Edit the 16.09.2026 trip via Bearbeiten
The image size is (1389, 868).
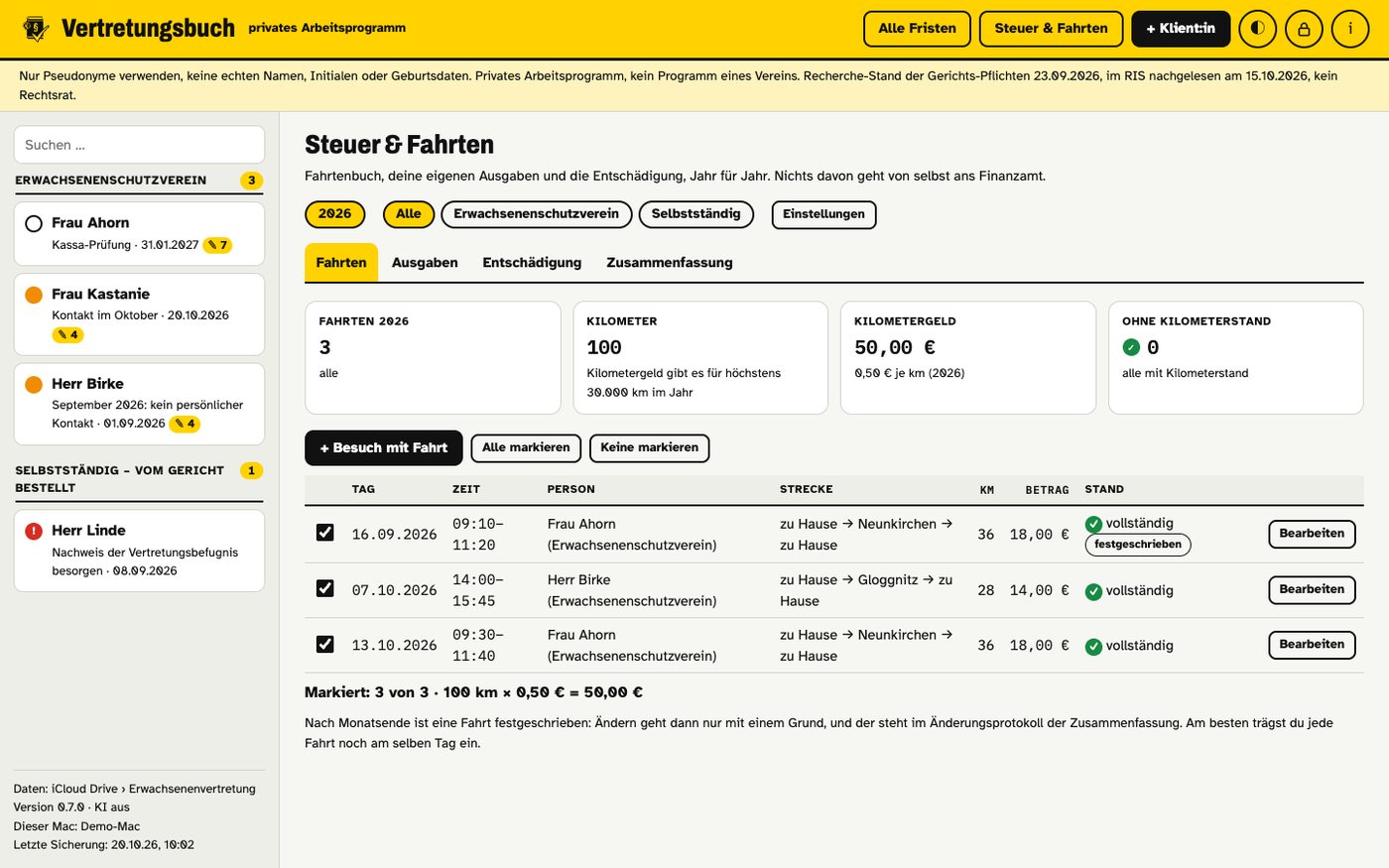click(1312, 534)
